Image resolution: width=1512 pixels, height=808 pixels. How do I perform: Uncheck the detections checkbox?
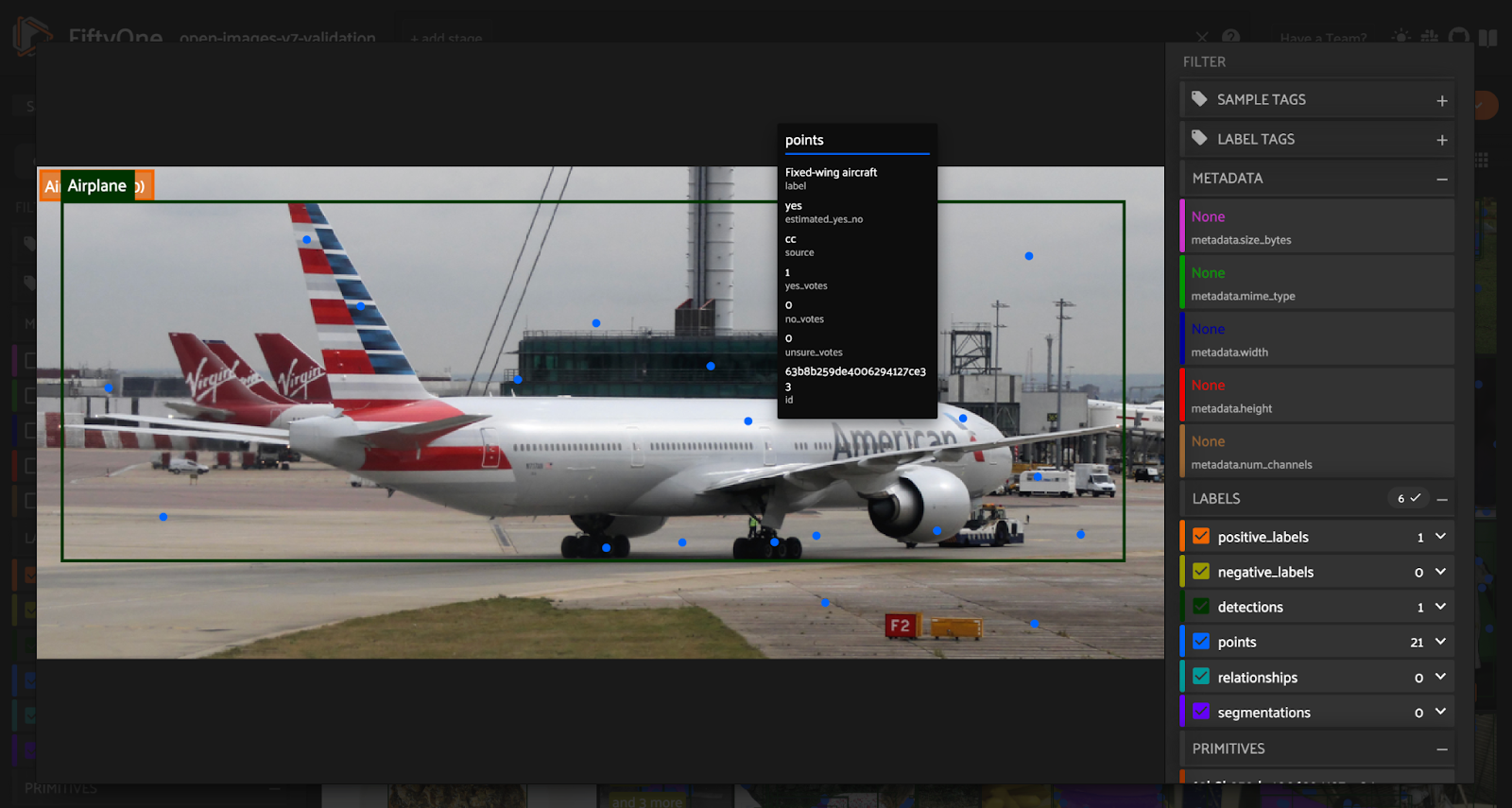point(1201,606)
